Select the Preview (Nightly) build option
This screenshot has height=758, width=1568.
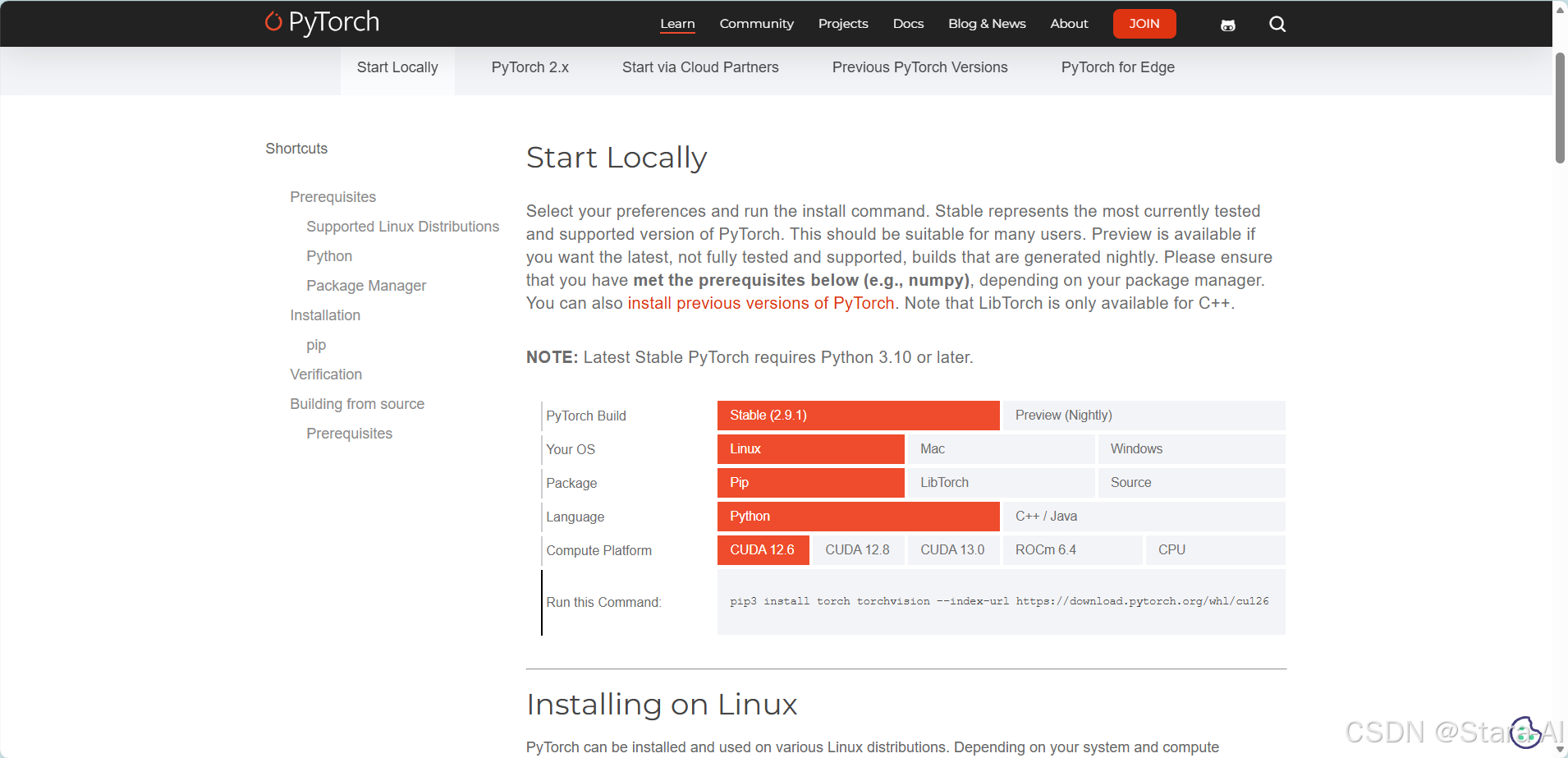click(x=1144, y=416)
